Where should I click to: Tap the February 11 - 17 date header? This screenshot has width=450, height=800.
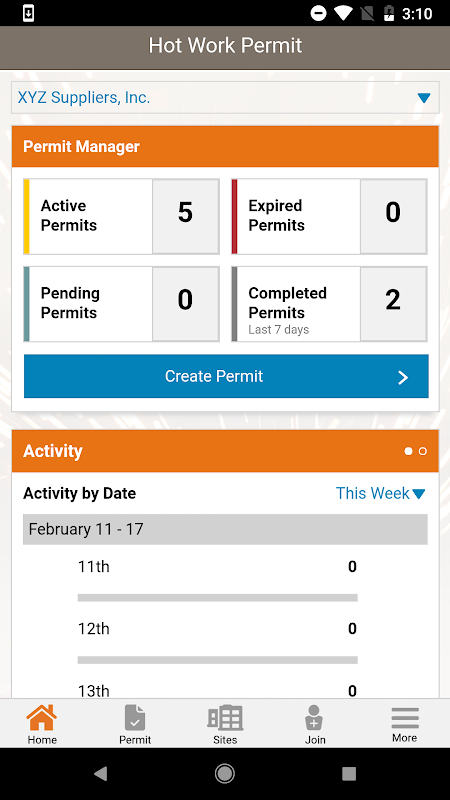click(x=225, y=529)
